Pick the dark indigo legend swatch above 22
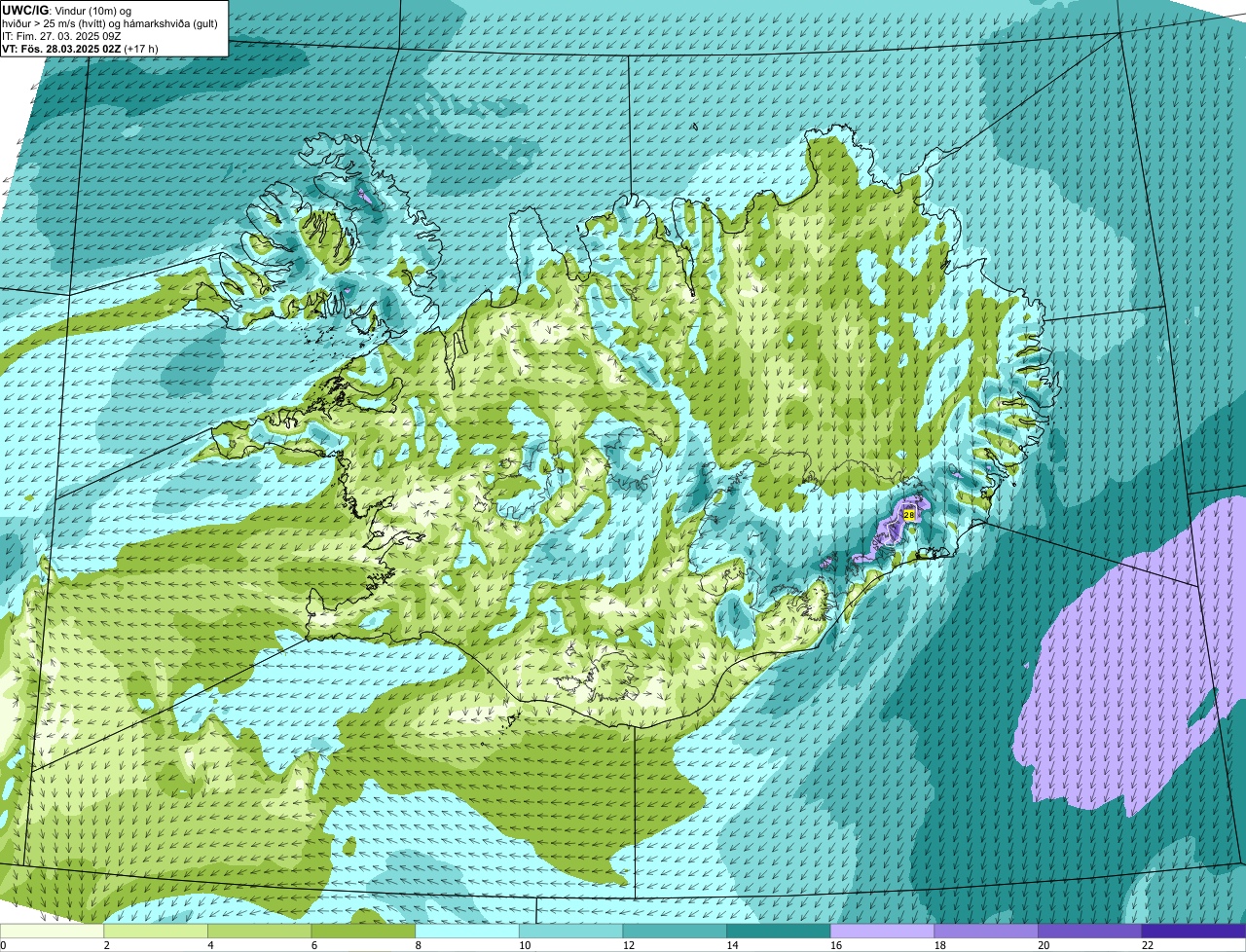Screen dimensions: 1246x952 click(1194, 931)
